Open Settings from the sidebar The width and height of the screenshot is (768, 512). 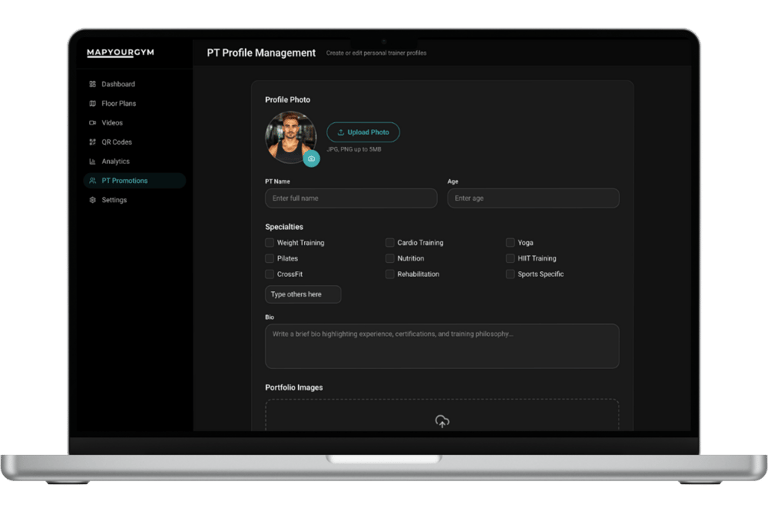coord(134,200)
